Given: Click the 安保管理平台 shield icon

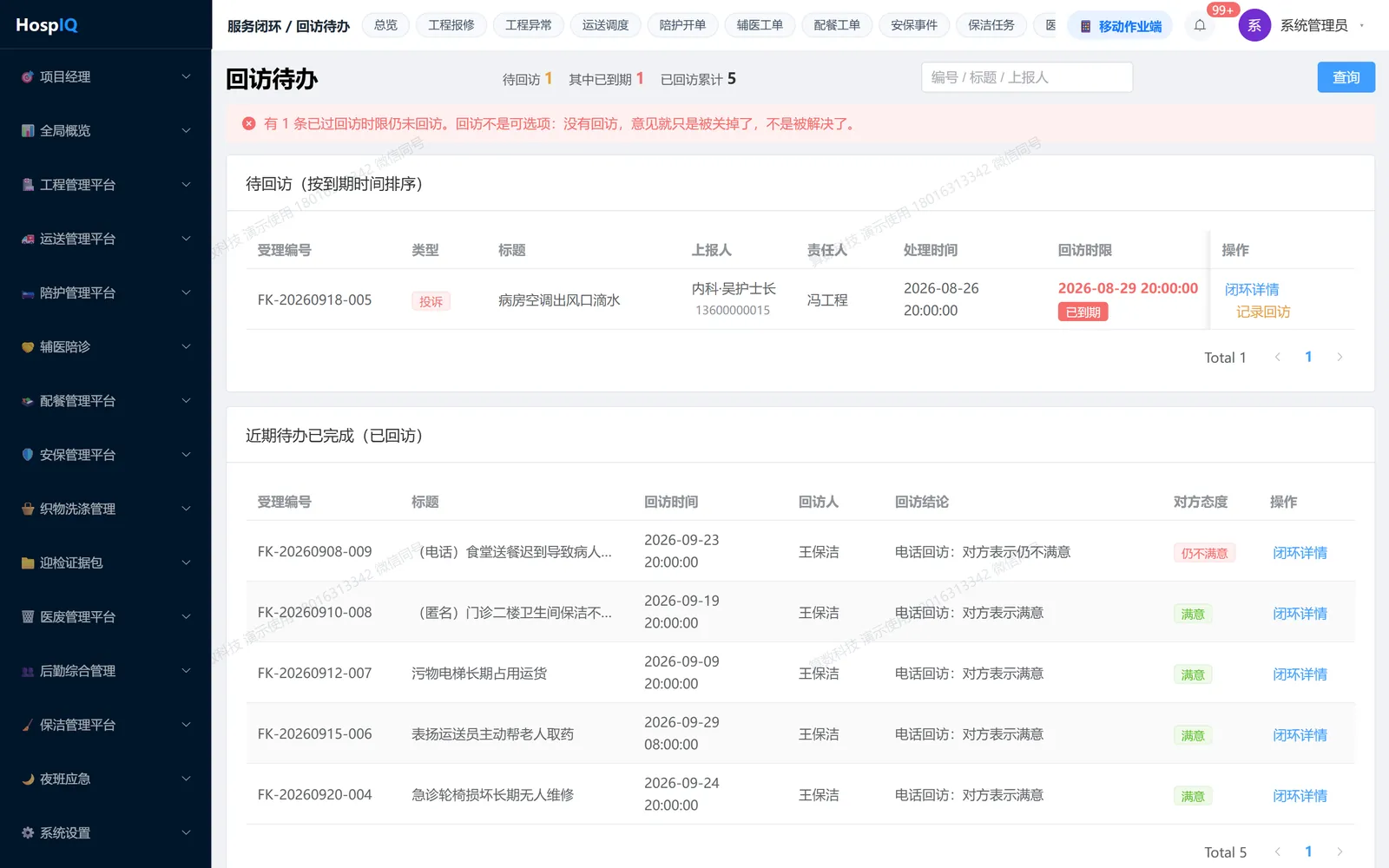Looking at the screenshot, I should coord(28,455).
